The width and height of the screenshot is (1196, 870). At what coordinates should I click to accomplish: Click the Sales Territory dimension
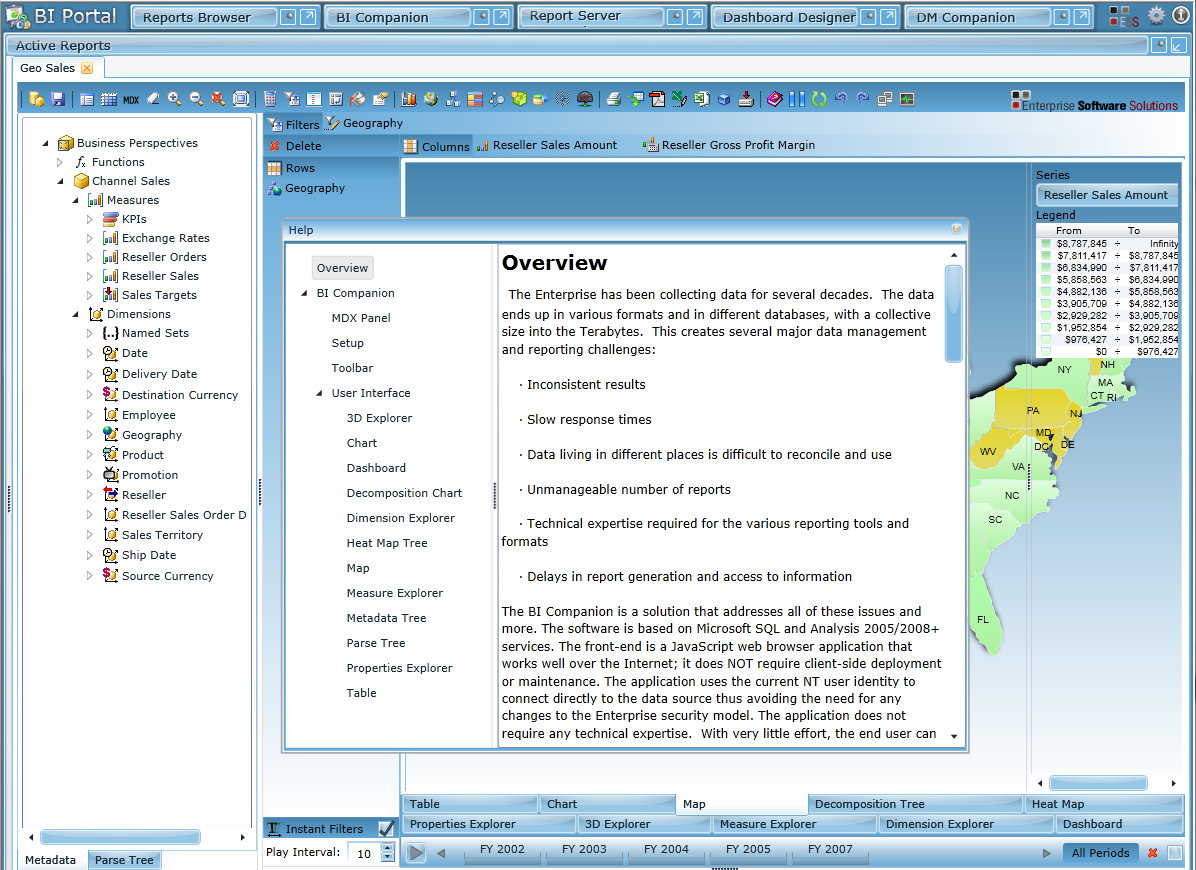tap(162, 535)
